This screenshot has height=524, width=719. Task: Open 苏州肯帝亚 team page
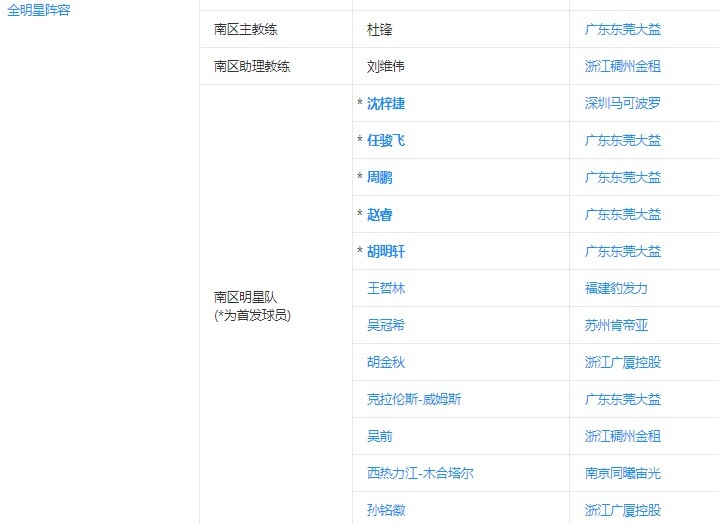coord(616,325)
